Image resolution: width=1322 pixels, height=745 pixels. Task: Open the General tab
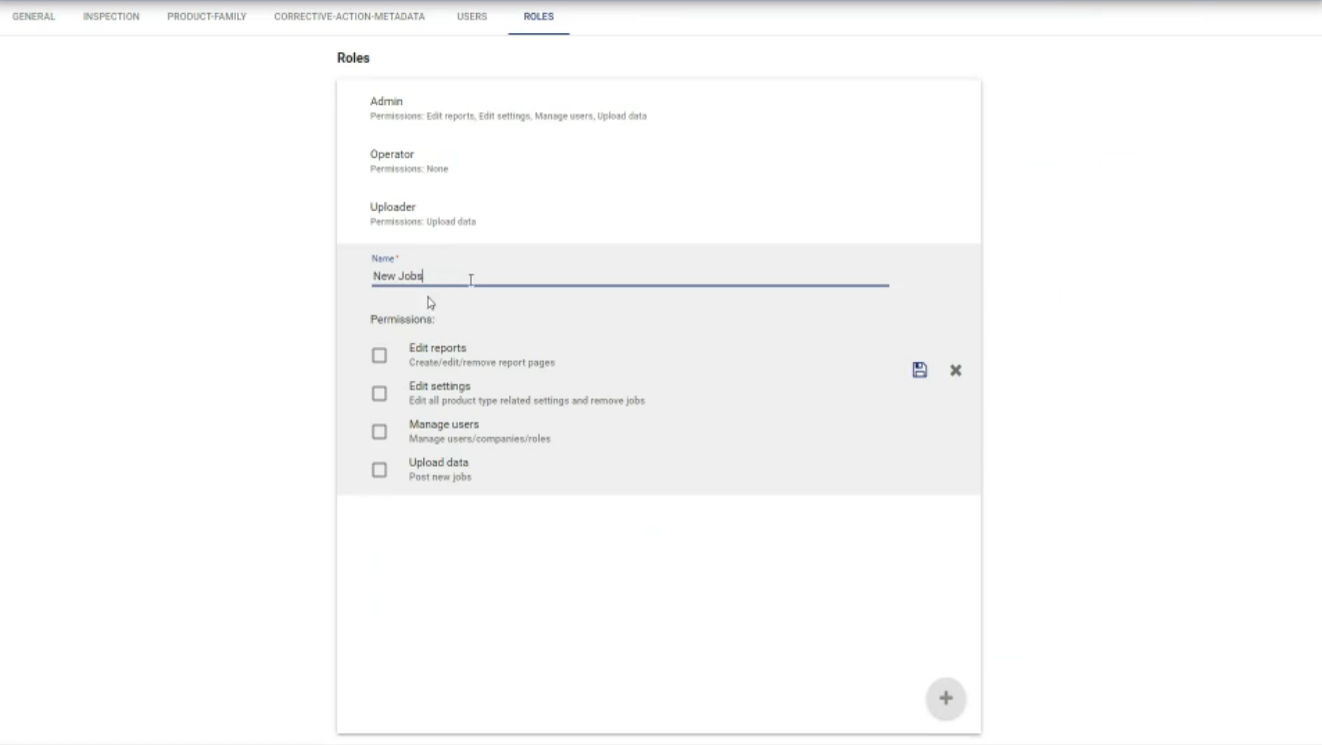tap(34, 17)
